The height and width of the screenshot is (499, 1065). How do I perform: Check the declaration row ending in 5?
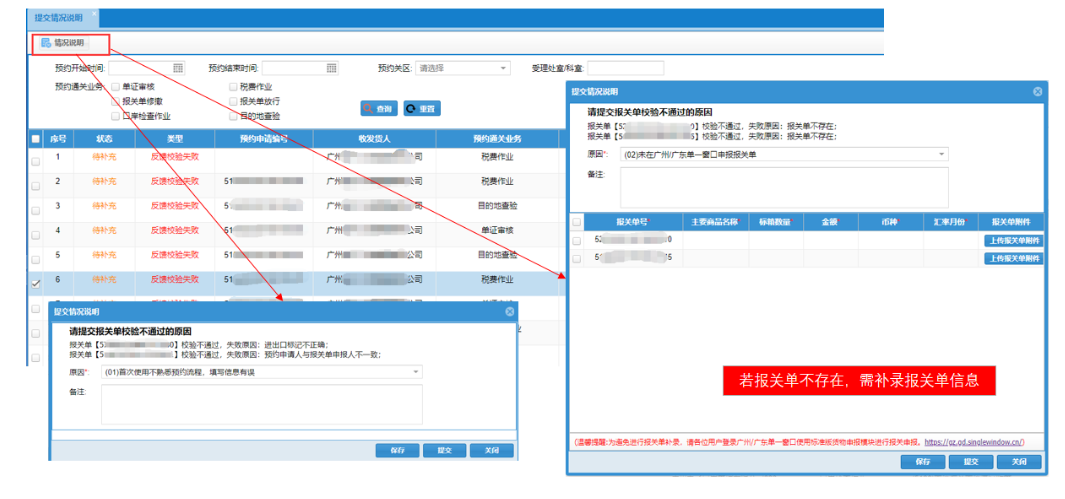577,259
